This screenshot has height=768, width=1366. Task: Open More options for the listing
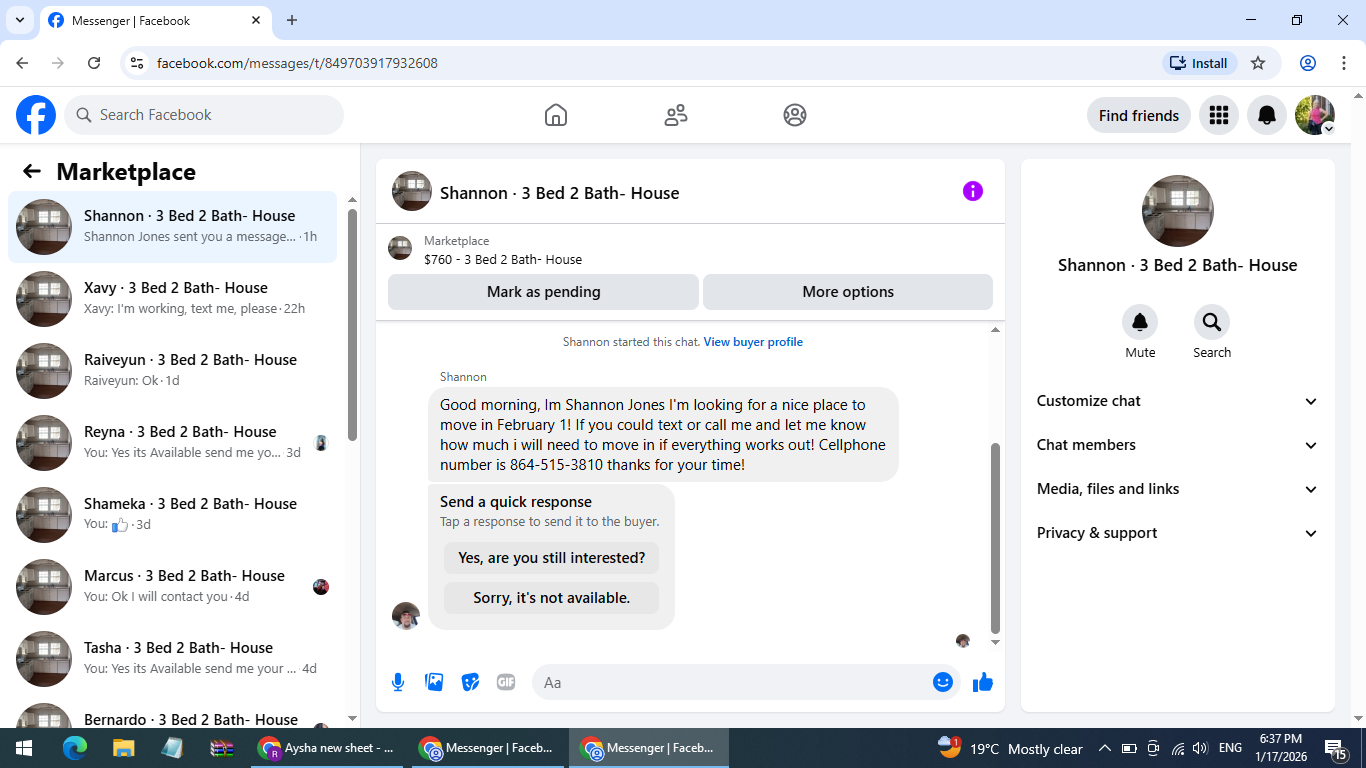click(848, 292)
